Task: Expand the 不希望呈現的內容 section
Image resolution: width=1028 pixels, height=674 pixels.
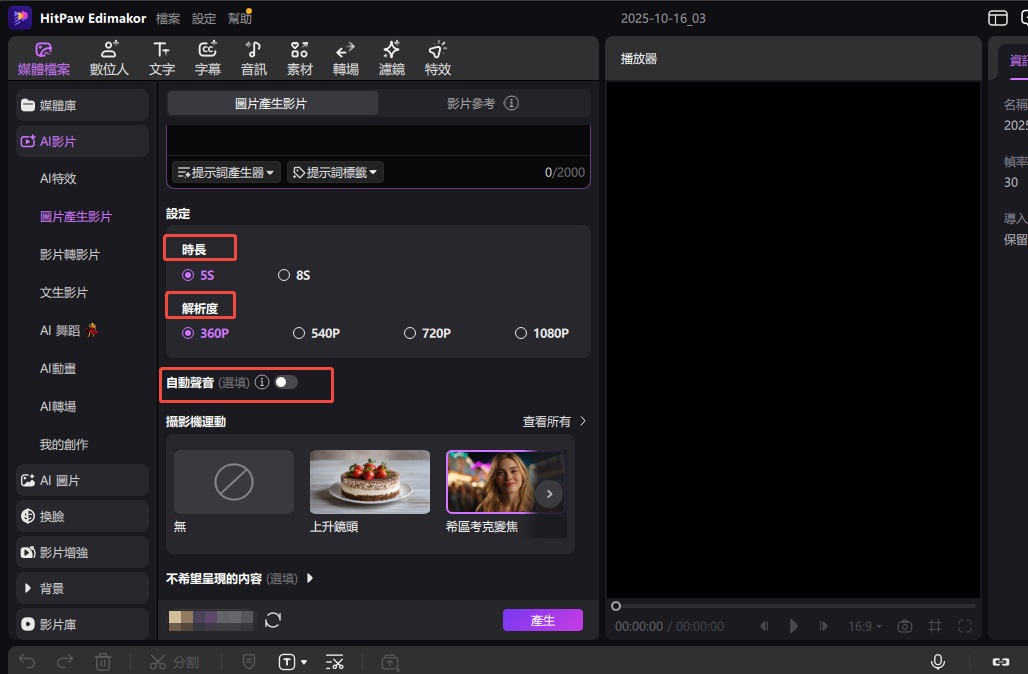Action: [x=310, y=578]
